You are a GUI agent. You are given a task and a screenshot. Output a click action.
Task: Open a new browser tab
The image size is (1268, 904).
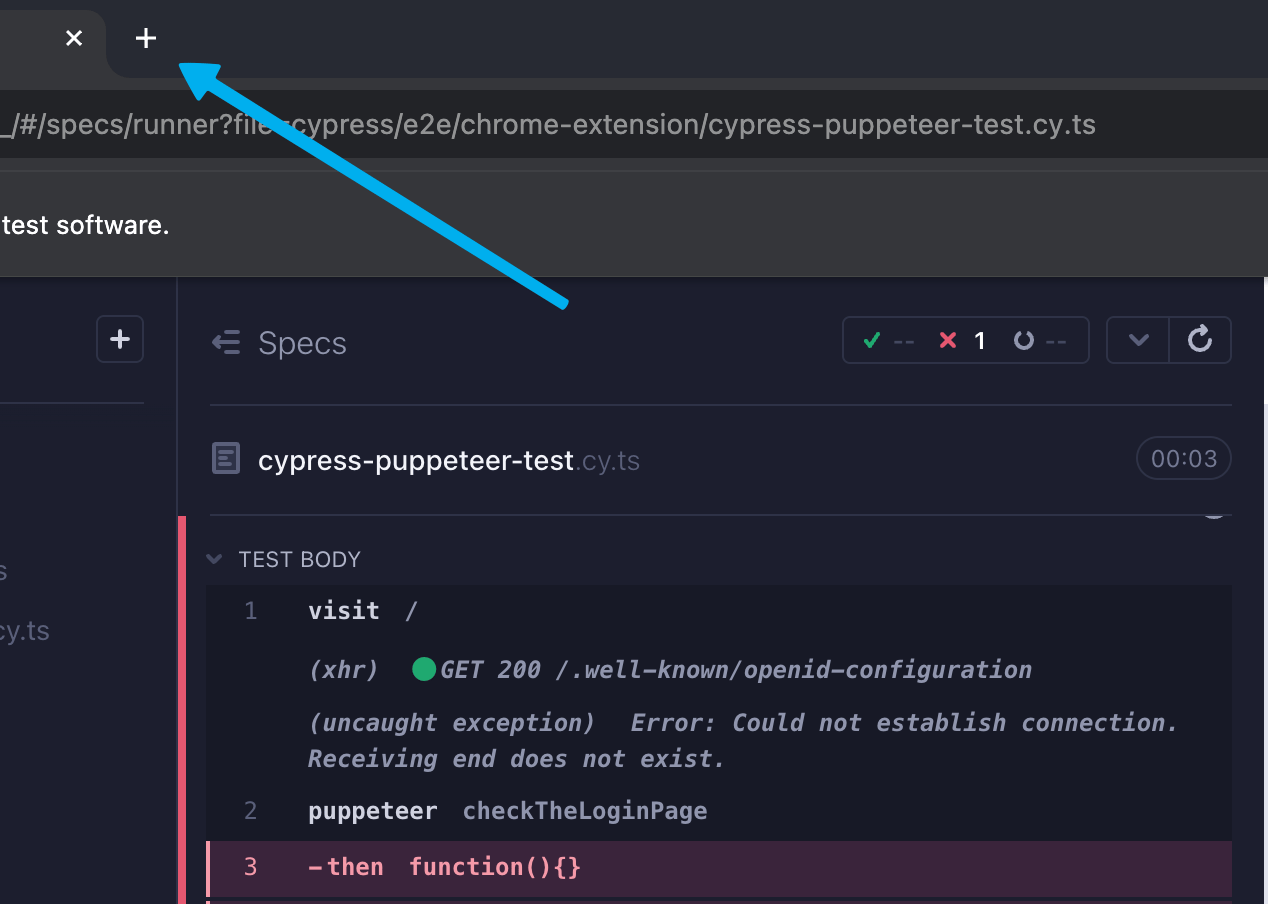pos(146,38)
